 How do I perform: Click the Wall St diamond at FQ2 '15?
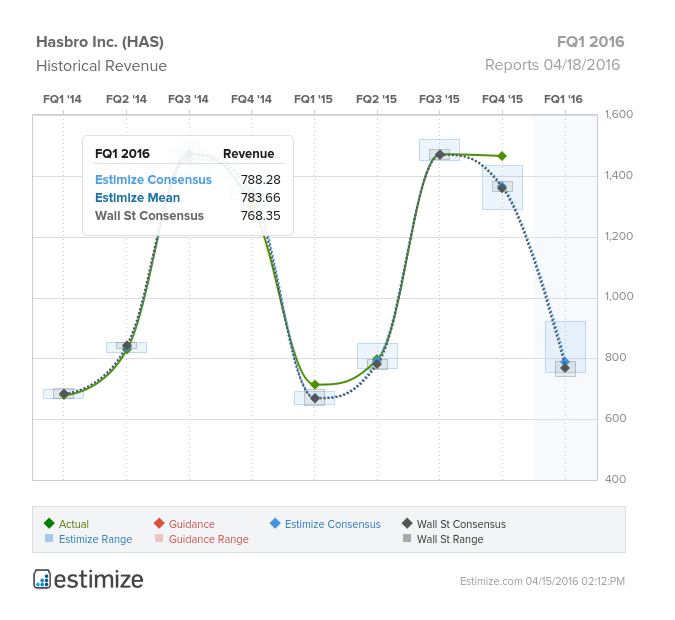pyautogui.click(x=377, y=364)
